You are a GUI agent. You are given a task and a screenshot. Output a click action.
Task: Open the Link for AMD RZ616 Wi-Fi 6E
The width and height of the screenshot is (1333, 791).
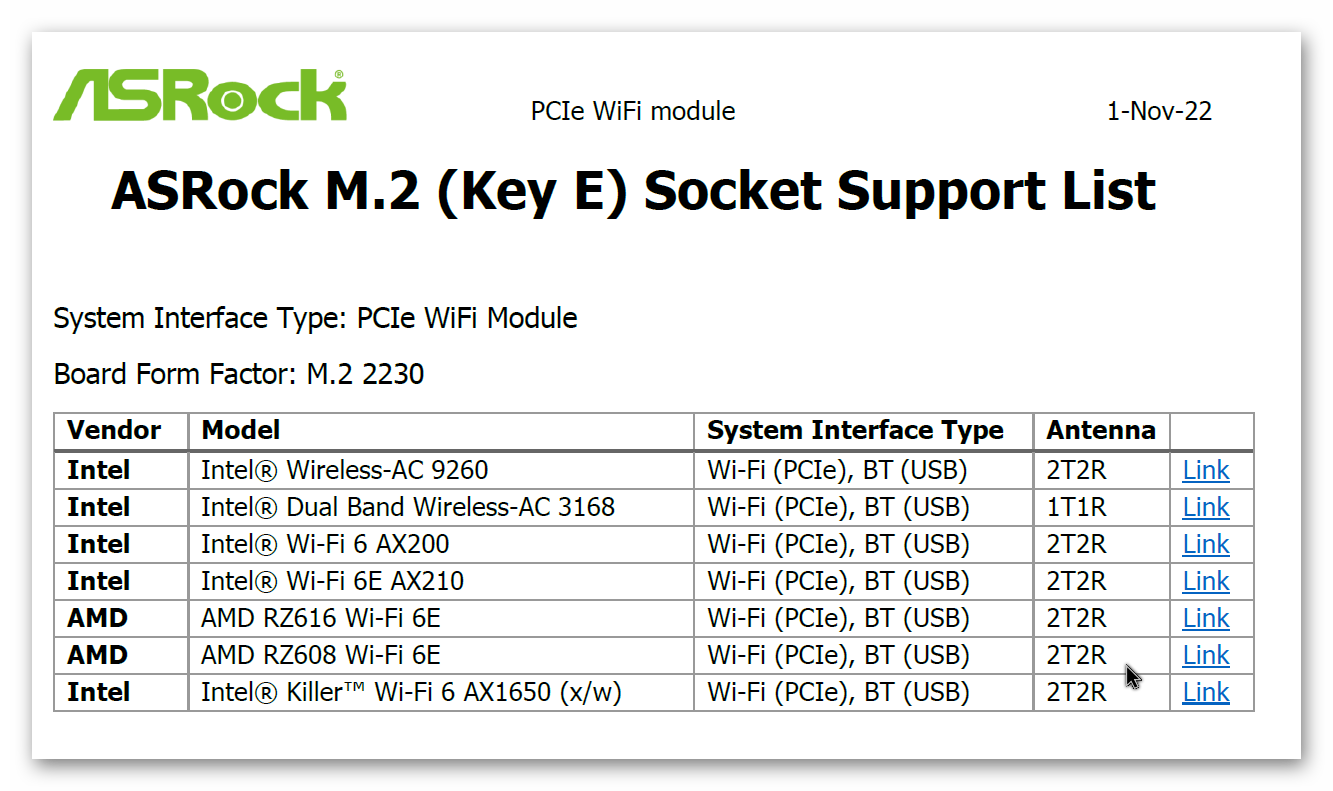click(x=1205, y=618)
